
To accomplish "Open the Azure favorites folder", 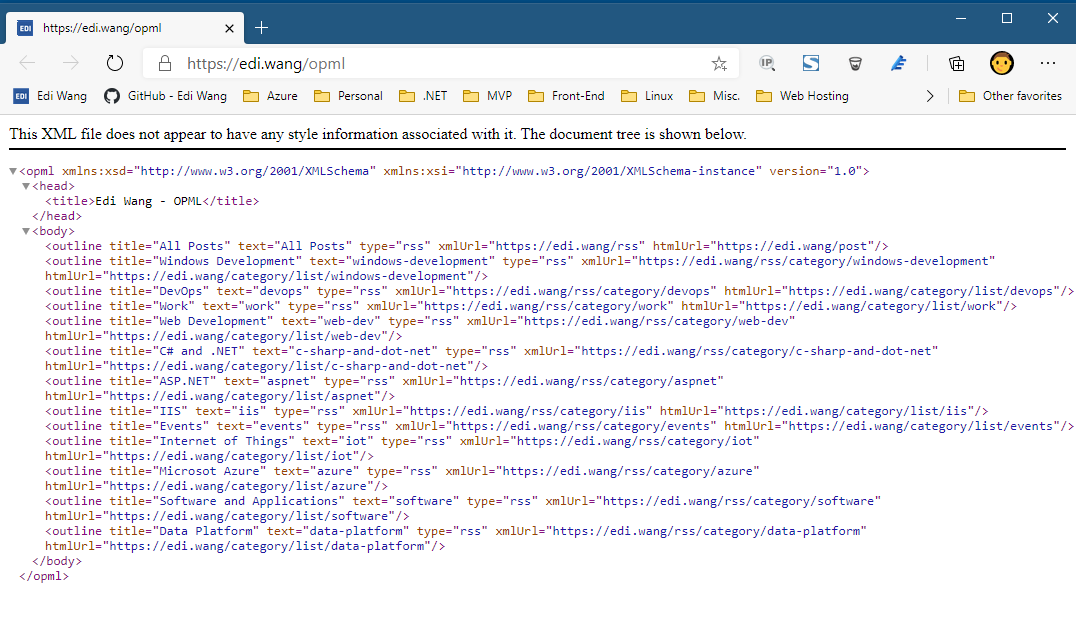I will [x=270, y=96].
